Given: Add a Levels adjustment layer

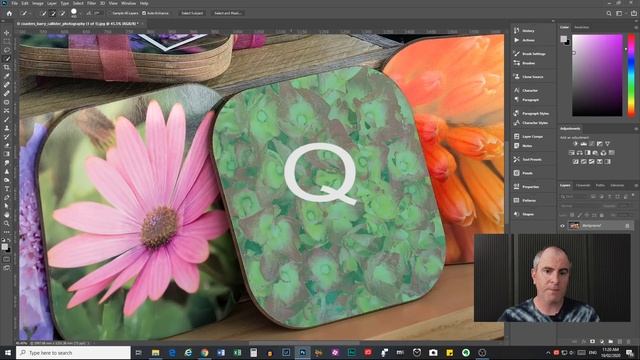Looking at the screenshot, I should coord(584,144).
